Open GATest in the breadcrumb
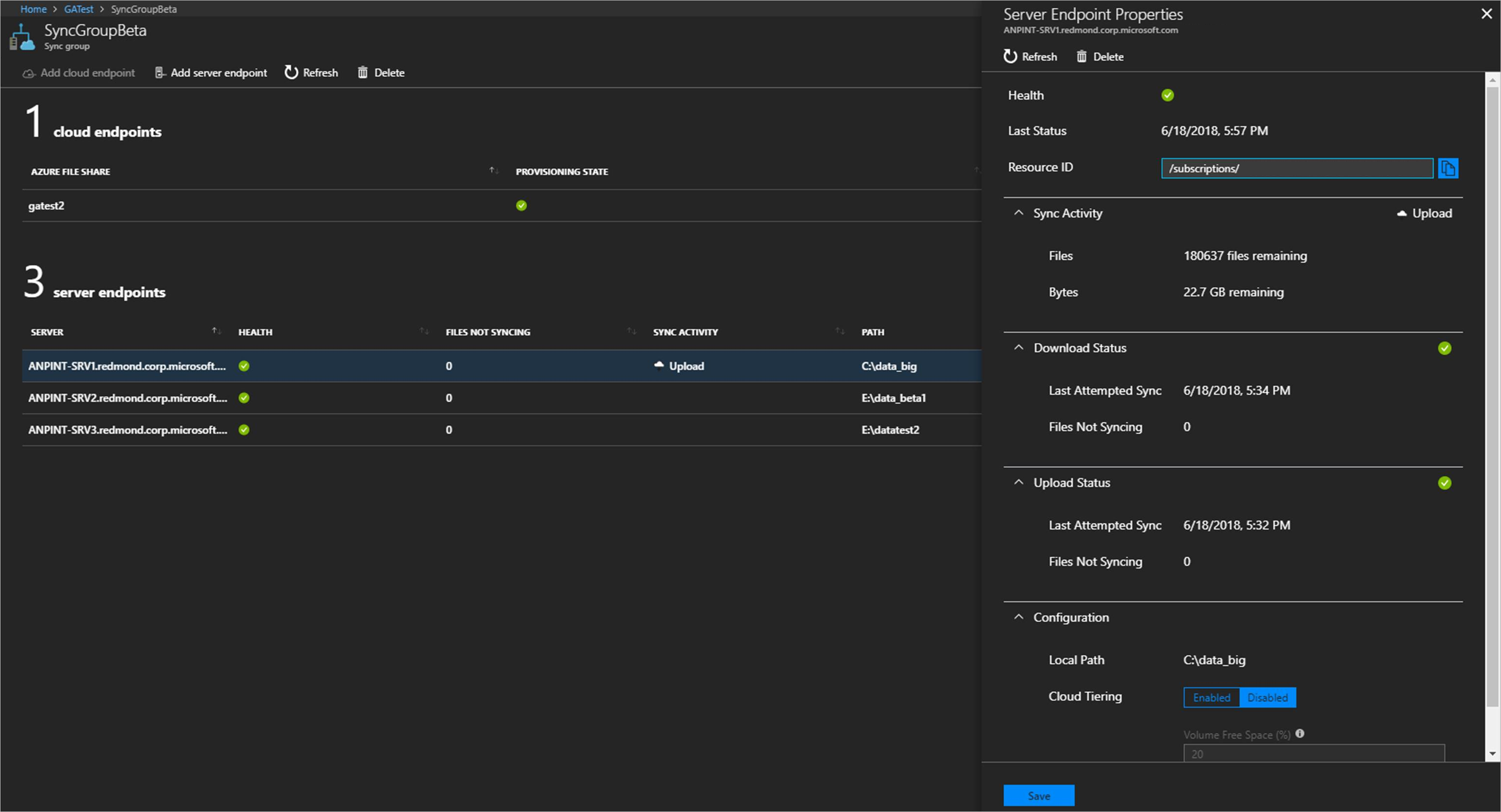This screenshot has height=812, width=1501. tap(79, 9)
